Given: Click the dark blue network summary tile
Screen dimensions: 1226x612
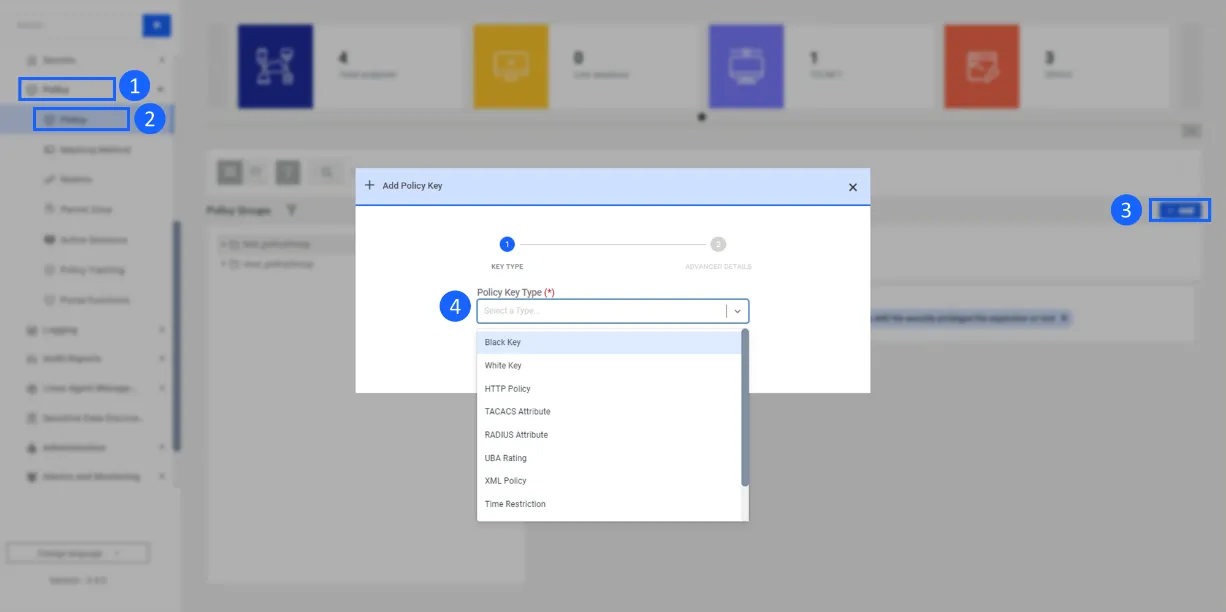Looking at the screenshot, I should point(275,66).
